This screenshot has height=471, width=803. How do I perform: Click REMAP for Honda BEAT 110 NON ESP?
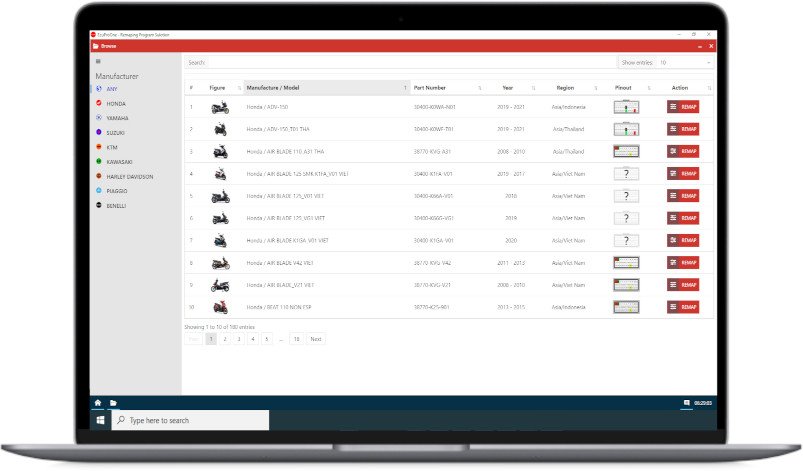(683, 307)
